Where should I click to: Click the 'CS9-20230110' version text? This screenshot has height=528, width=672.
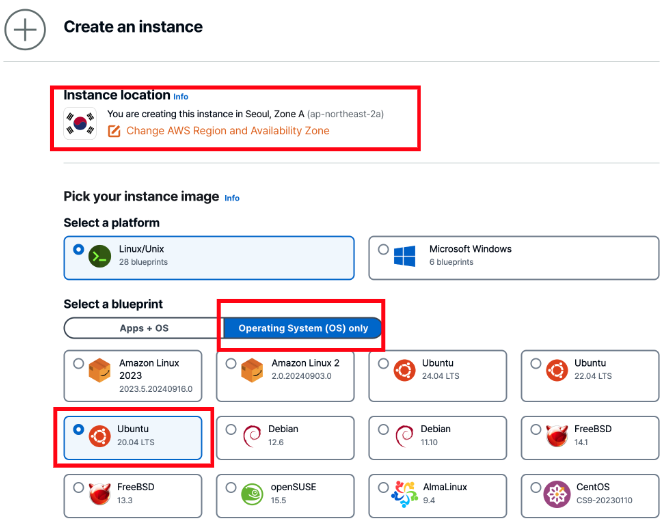(x=604, y=500)
